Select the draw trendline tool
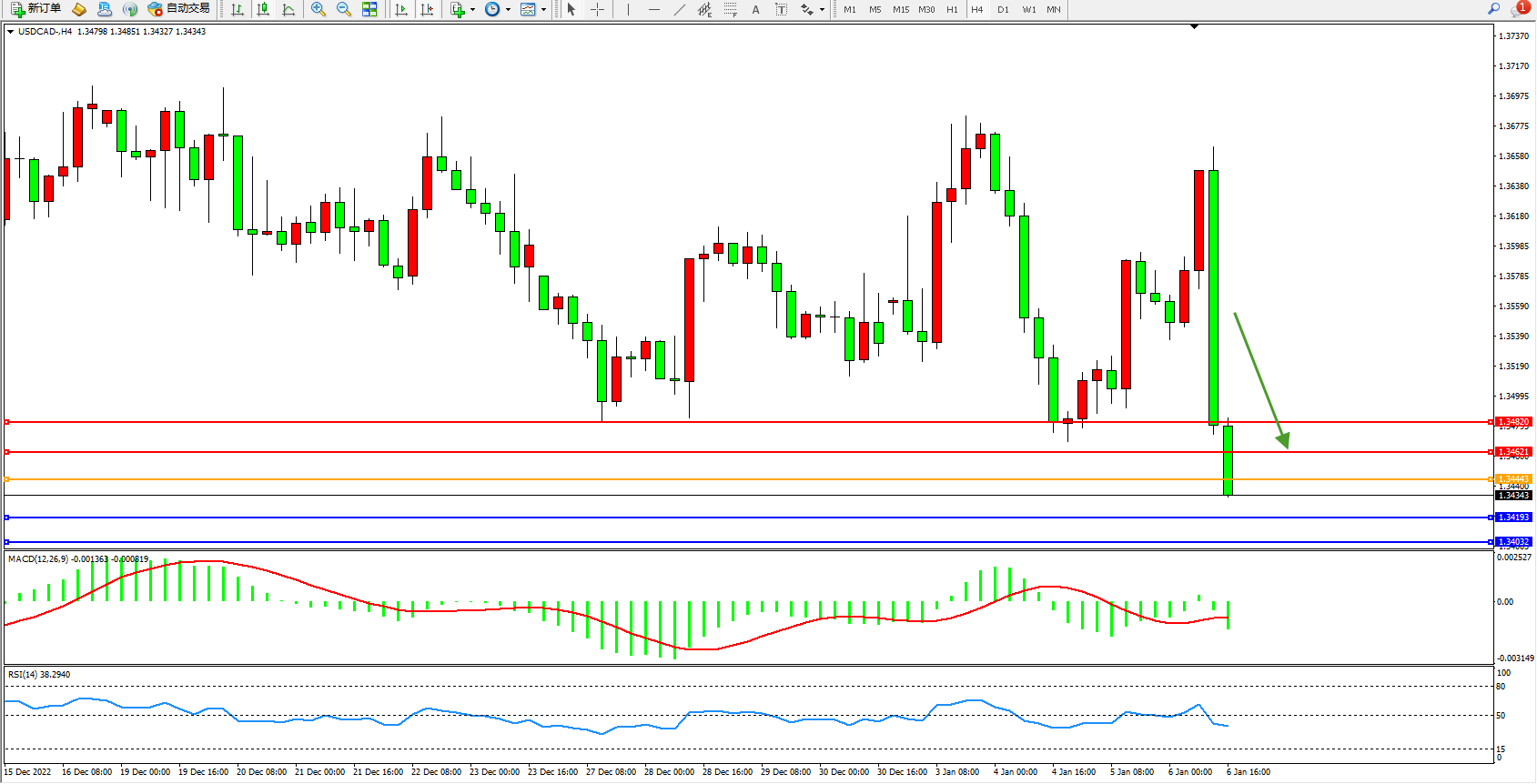This screenshot has width=1537, height=784. tap(680, 9)
